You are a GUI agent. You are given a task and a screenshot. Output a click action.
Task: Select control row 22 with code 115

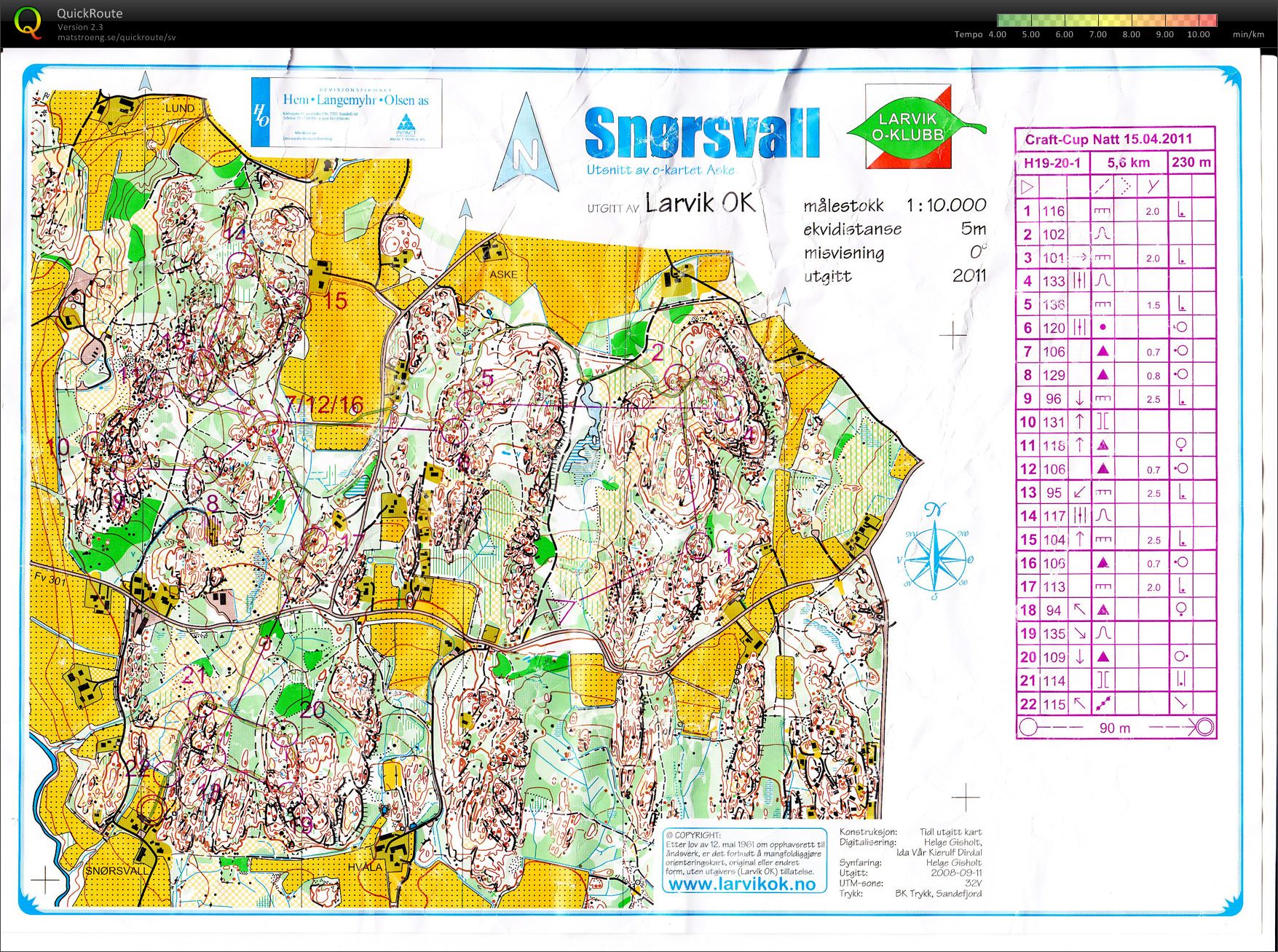[1114, 704]
